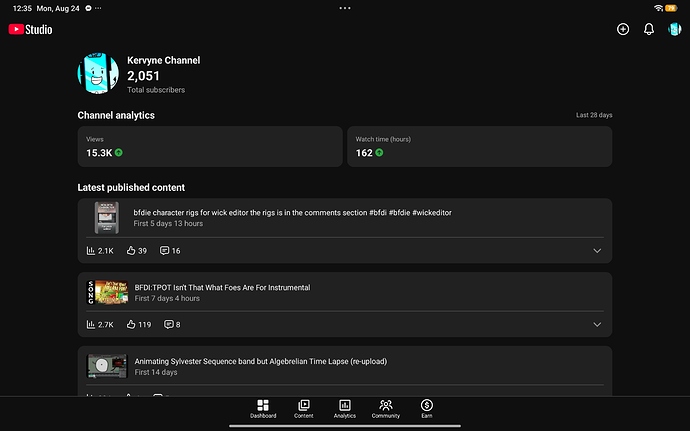Tap the likes thumb icon showing 39
The image size is (690, 431).
click(131, 250)
